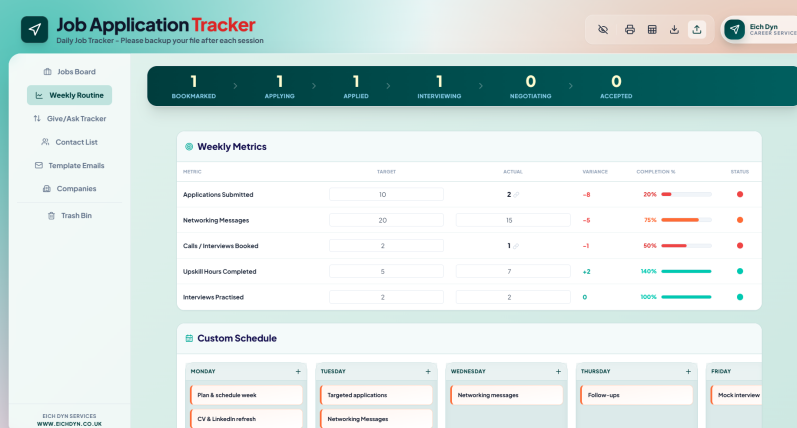This screenshot has width=797, height=428.
Task: Click Networking Messages 75% progress bar
Action: click(x=686, y=220)
